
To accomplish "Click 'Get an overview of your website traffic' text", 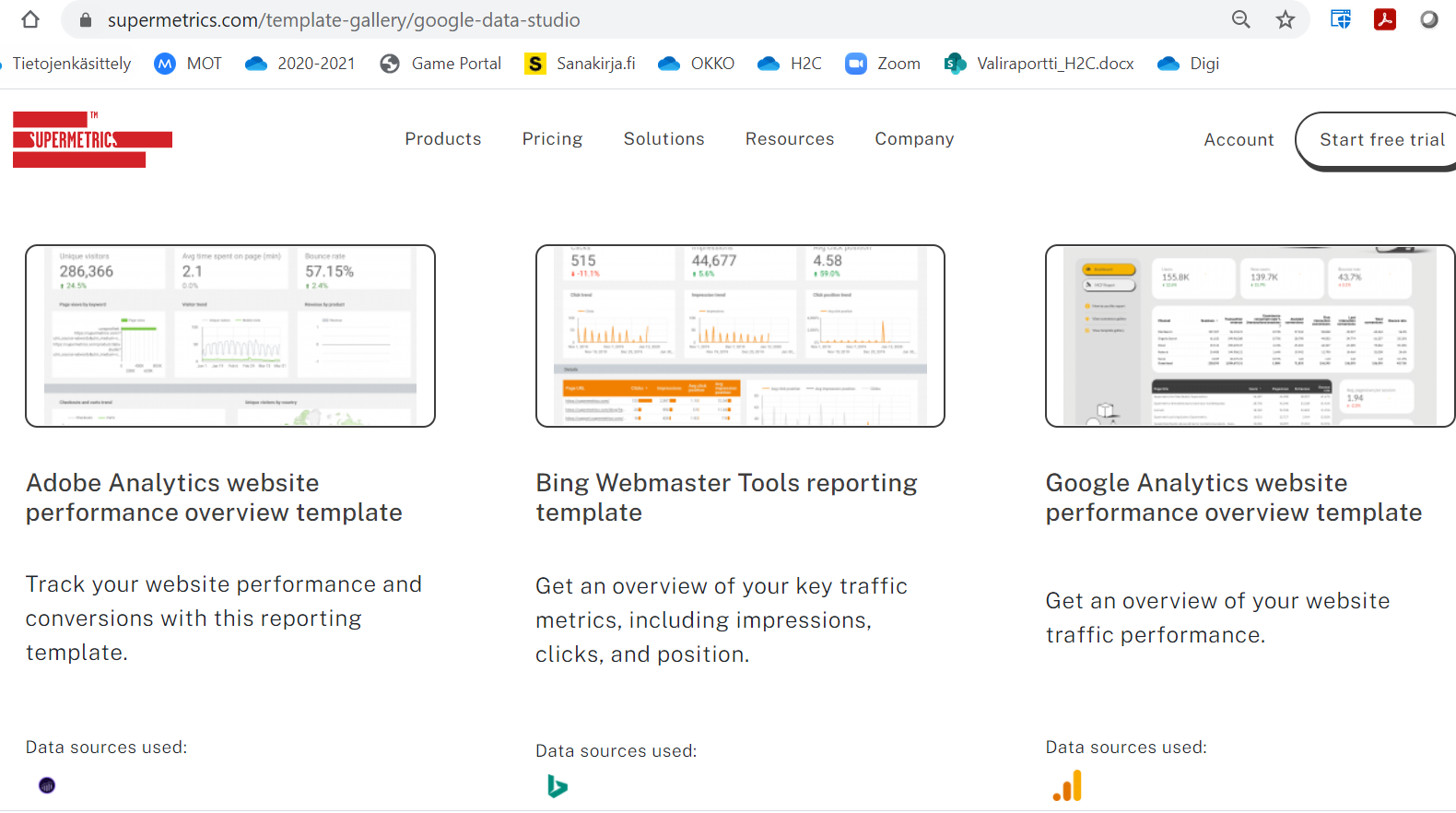I will tap(1217, 618).
